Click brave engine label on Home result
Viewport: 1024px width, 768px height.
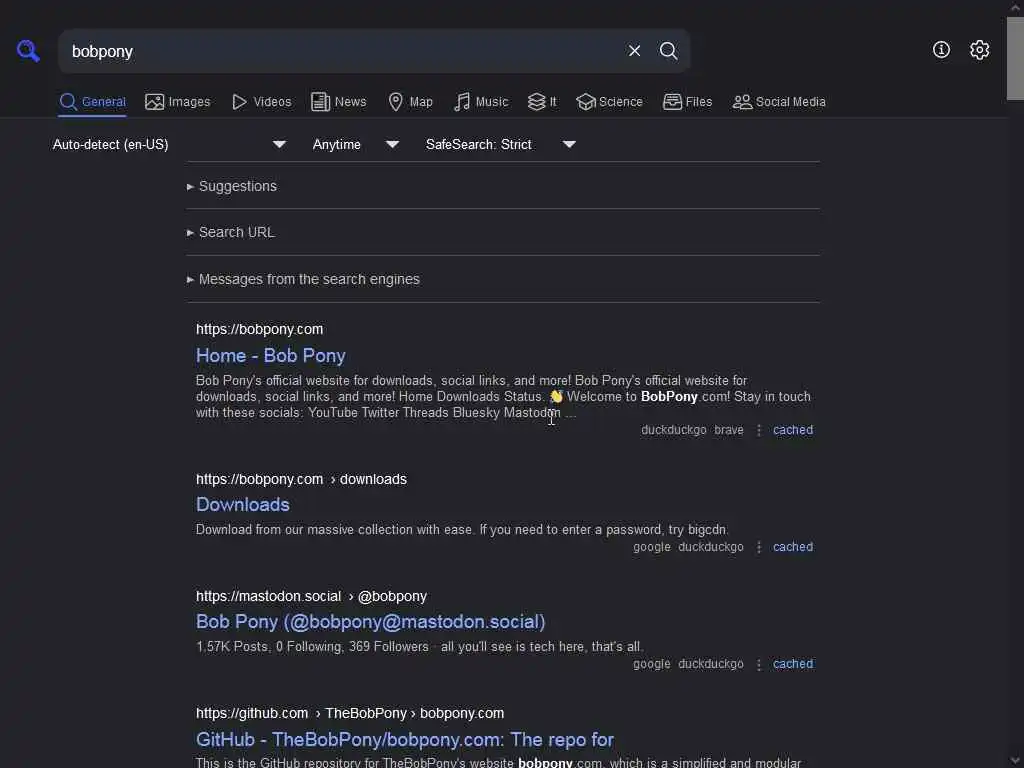(729, 430)
